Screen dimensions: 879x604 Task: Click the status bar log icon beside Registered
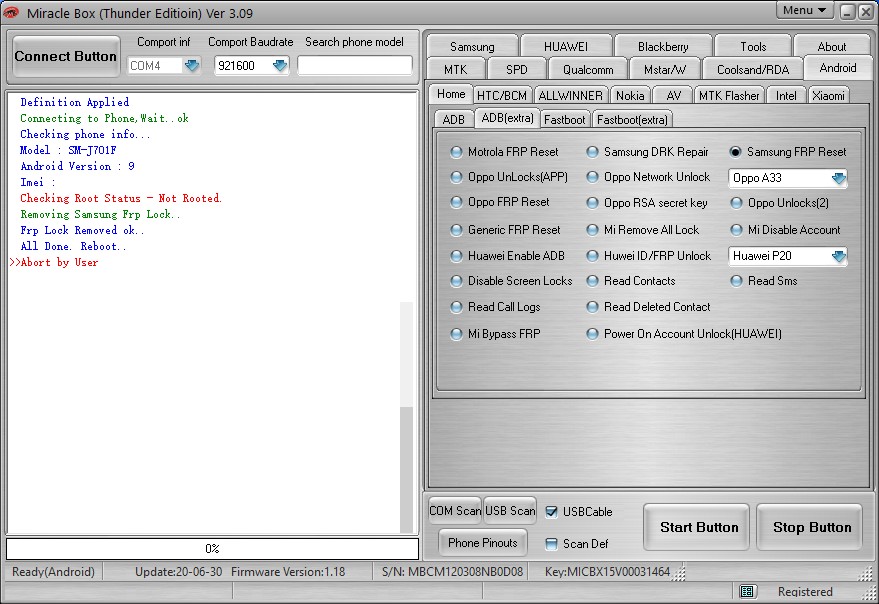pyautogui.click(x=746, y=592)
